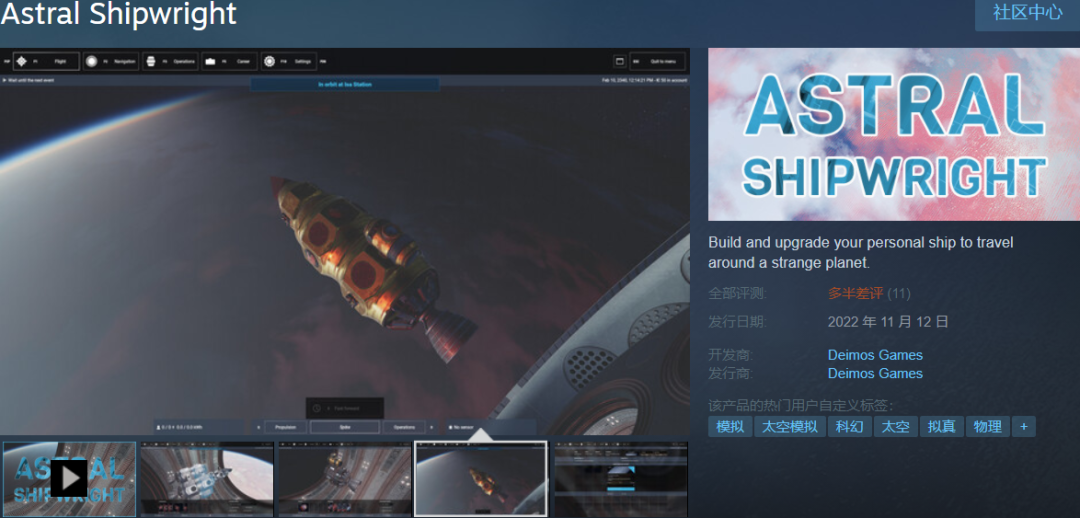This screenshot has width=1080, height=518.
Task: Select the third thumbnail with docked ship
Action: pos(345,479)
